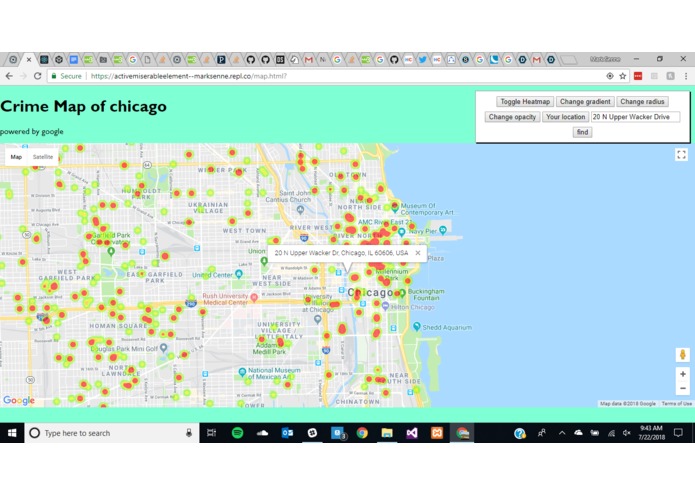695x494 pixels.
Task: Bookmark this page with the star icon
Action: pyautogui.click(x=623, y=76)
